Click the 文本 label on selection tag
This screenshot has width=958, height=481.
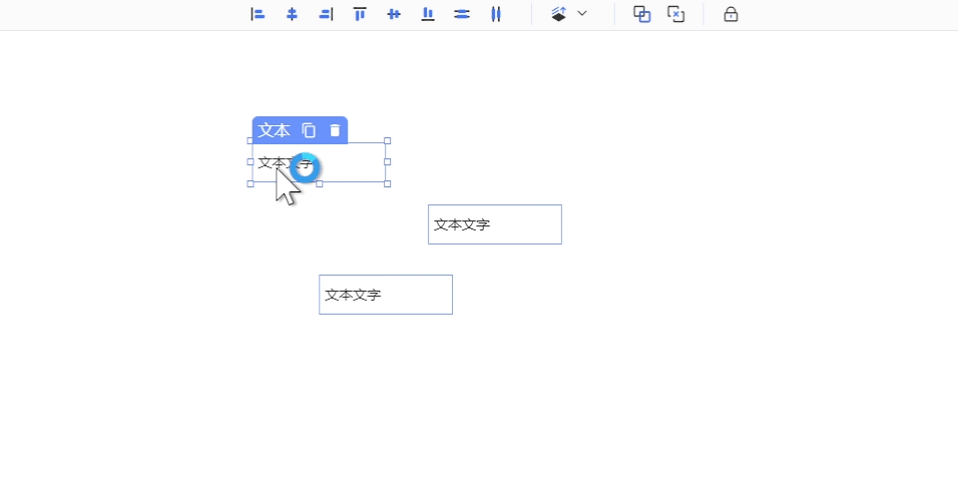pos(274,130)
